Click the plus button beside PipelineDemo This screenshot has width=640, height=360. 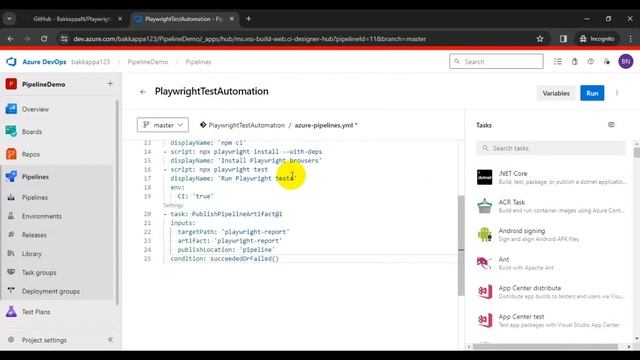110,84
